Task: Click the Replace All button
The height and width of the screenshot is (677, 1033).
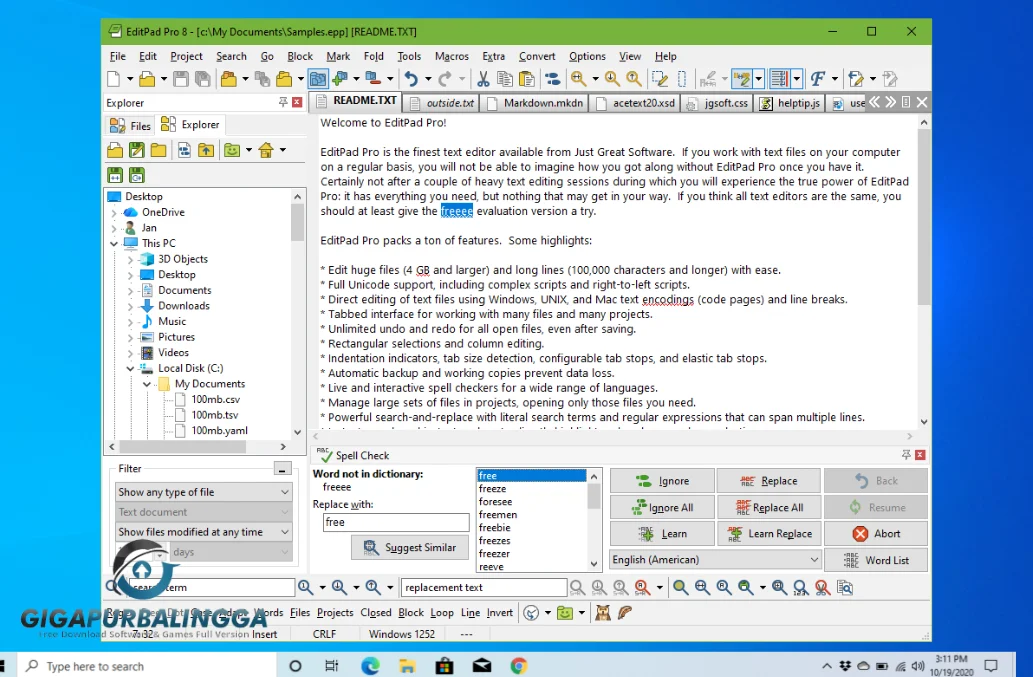Action: coord(769,508)
